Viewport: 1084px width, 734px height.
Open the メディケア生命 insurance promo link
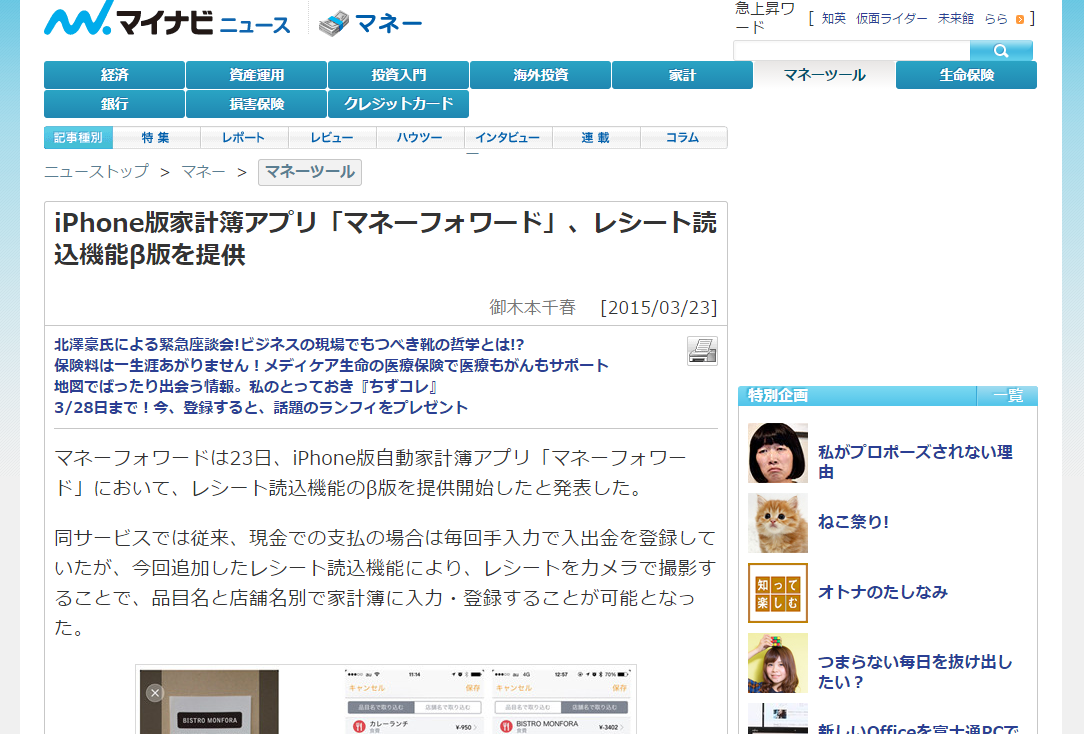point(331,366)
